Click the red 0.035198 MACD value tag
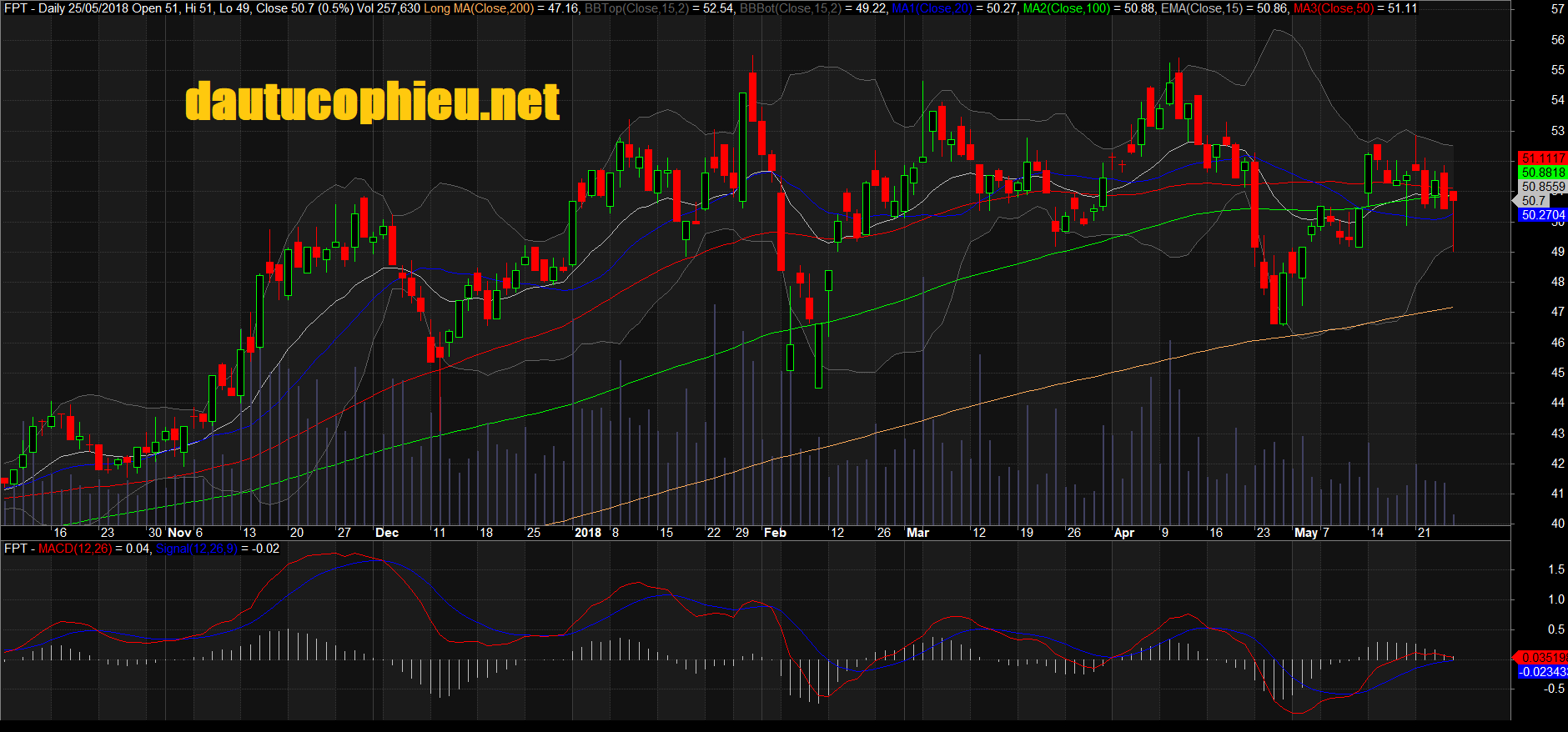 1542,657
